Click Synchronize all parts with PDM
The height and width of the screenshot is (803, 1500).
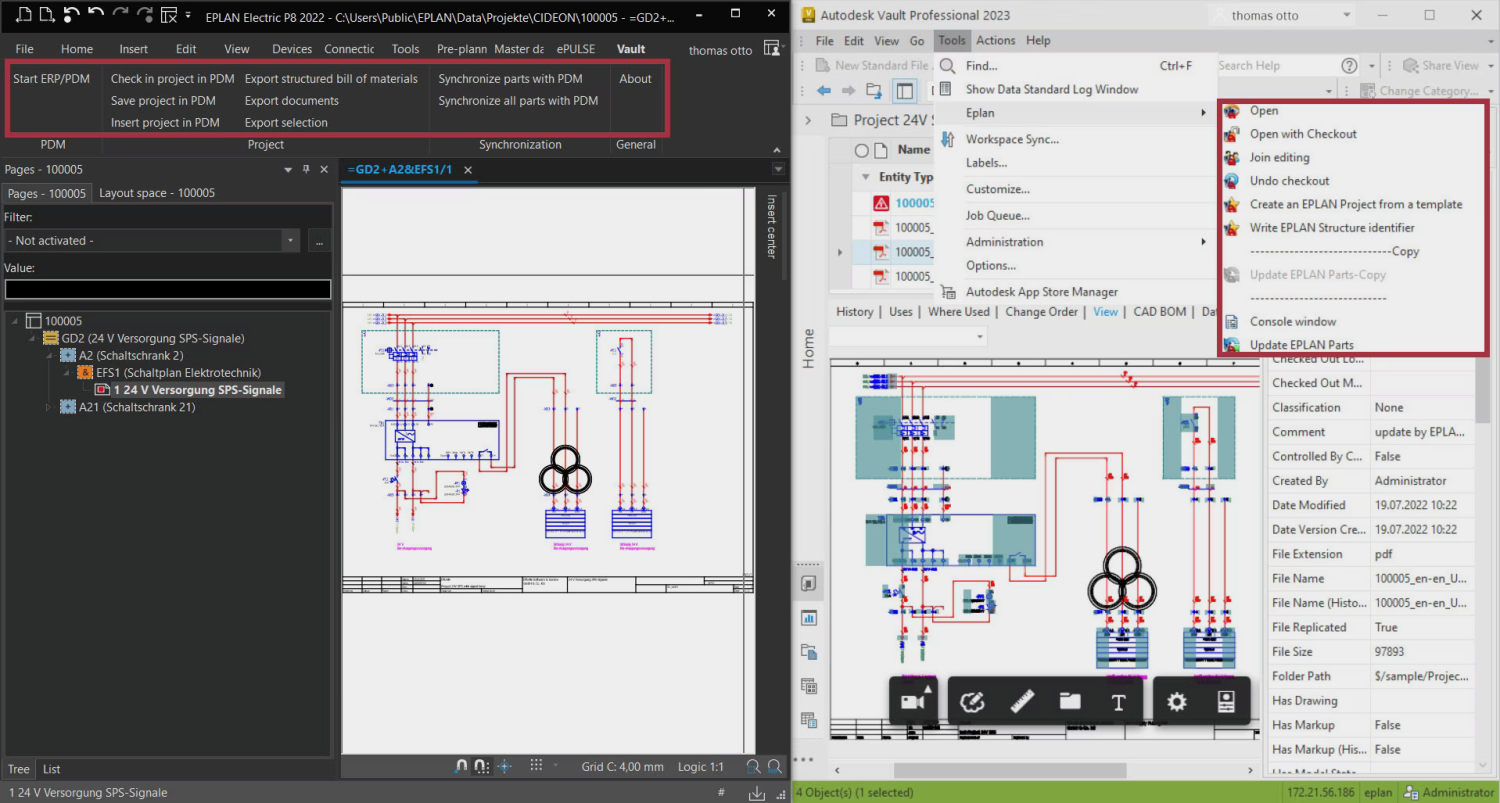(518, 101)
